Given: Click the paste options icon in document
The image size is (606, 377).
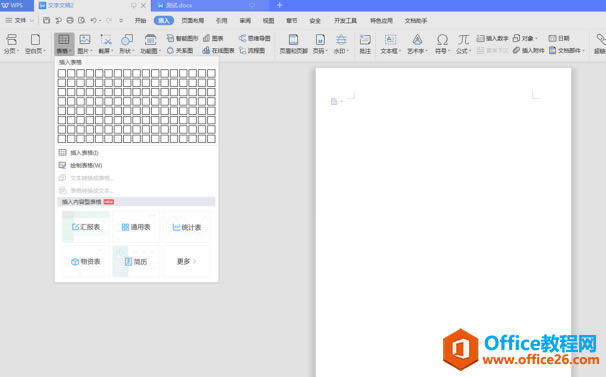Looking at the screenshot, I should point(334,102).
